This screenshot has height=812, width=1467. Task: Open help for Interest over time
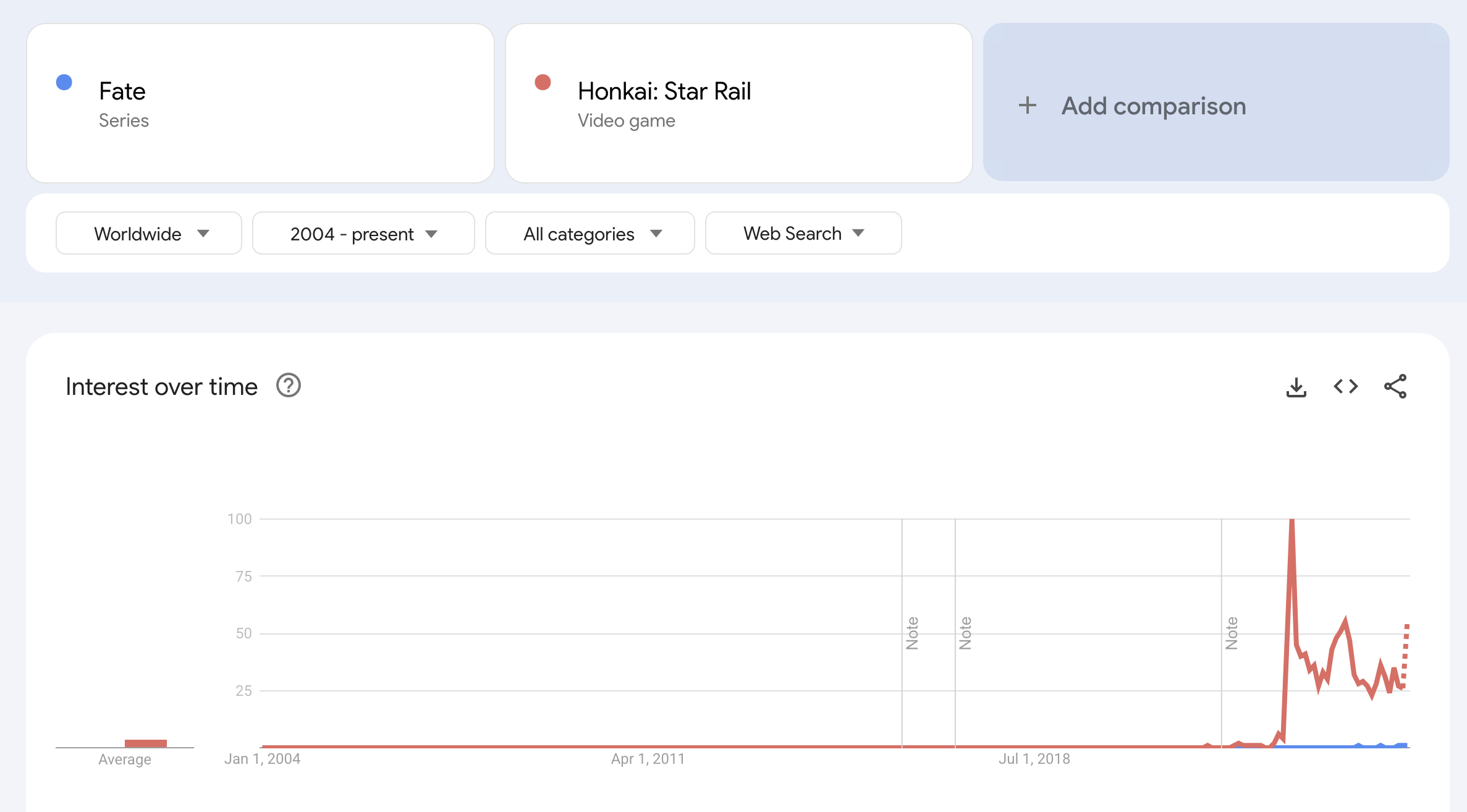tap(288, 386)
